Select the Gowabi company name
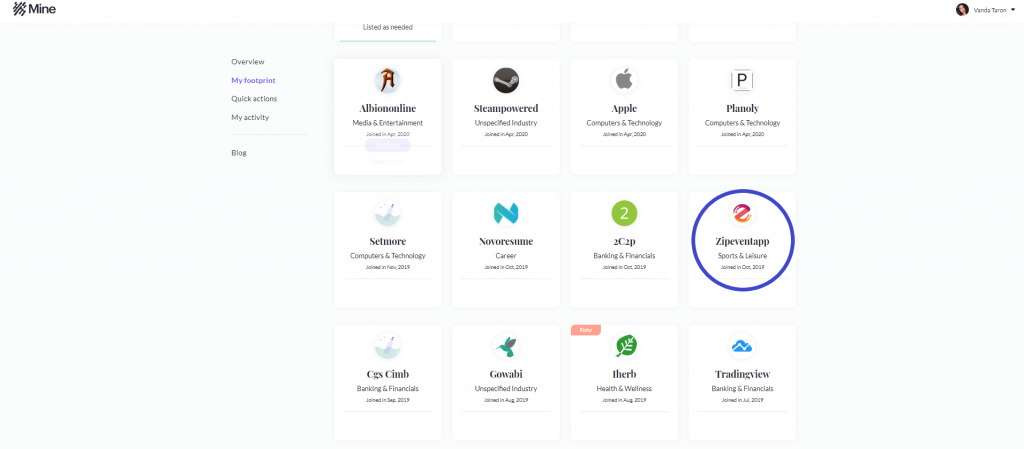Screen dimensions: 1024x449 (x=506, y=374)
